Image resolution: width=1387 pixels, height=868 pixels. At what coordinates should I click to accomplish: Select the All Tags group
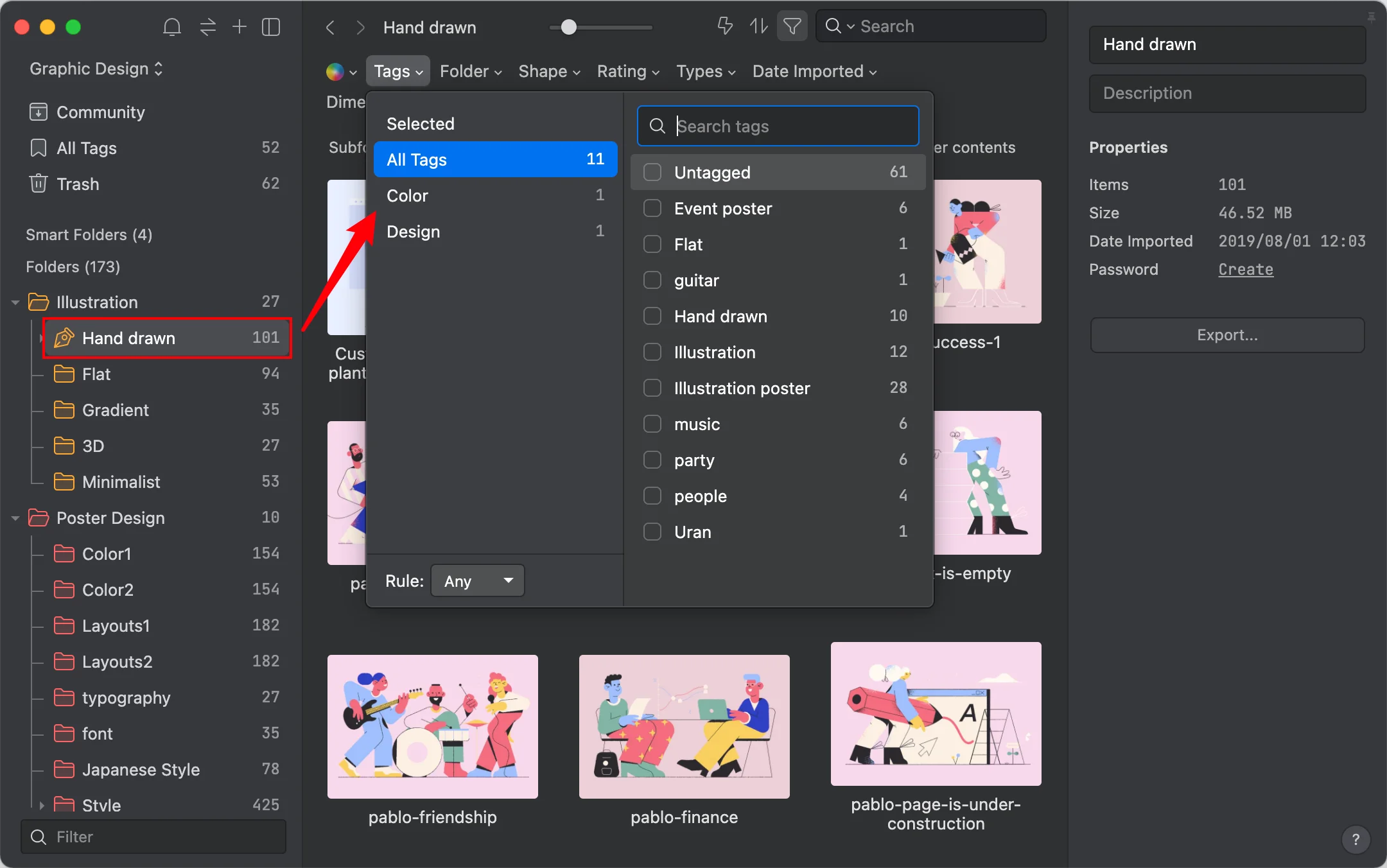tap(495, 159)
